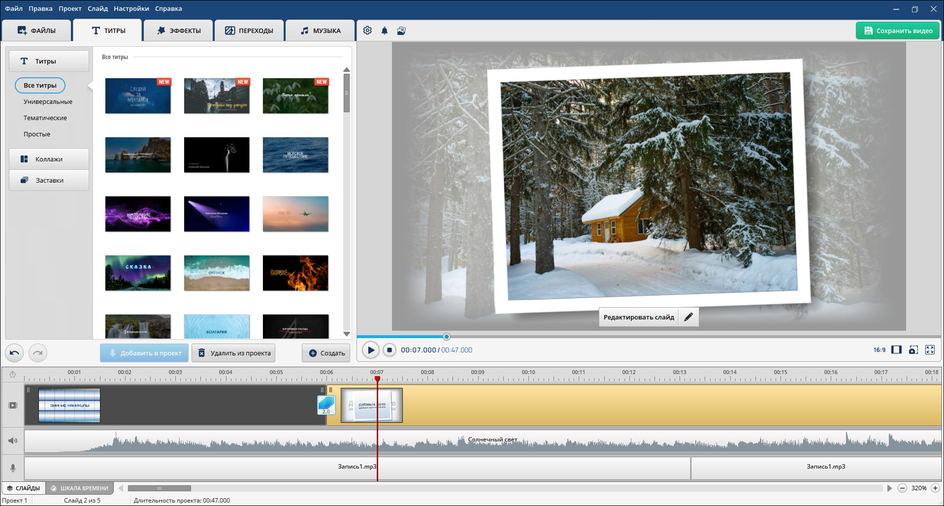Stop the preview playback
Screen dimensions: 944x506
[x=390, y=350]
